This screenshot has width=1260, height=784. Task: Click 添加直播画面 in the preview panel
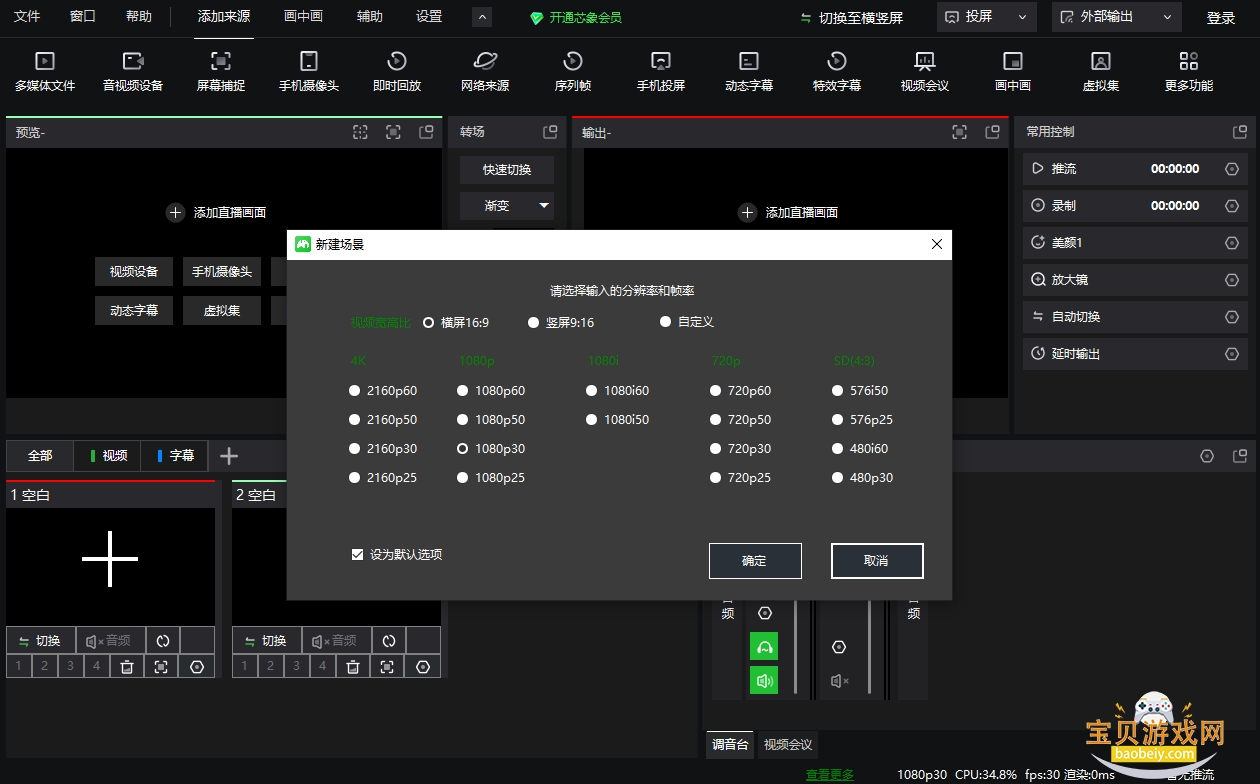217,213
